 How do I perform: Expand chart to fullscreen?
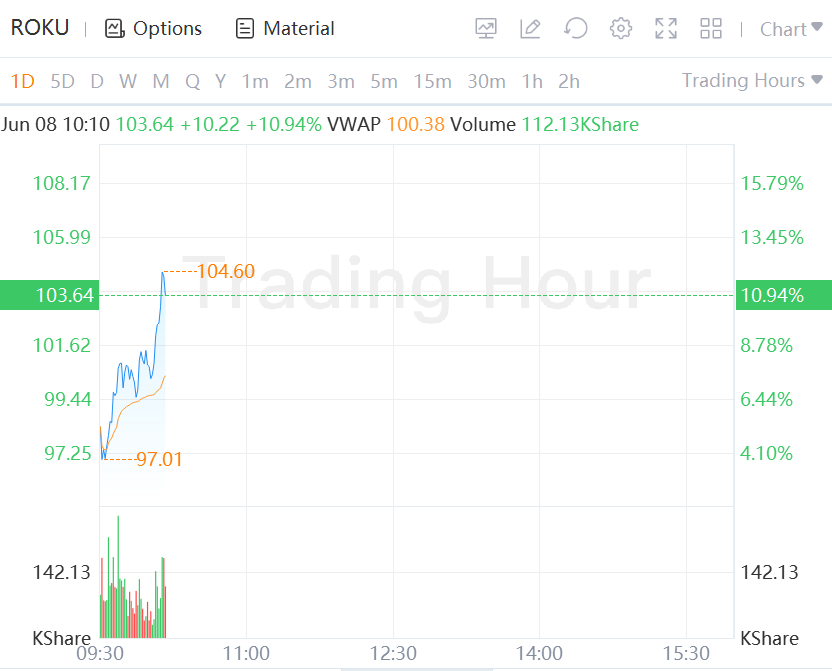click(666, 29)
